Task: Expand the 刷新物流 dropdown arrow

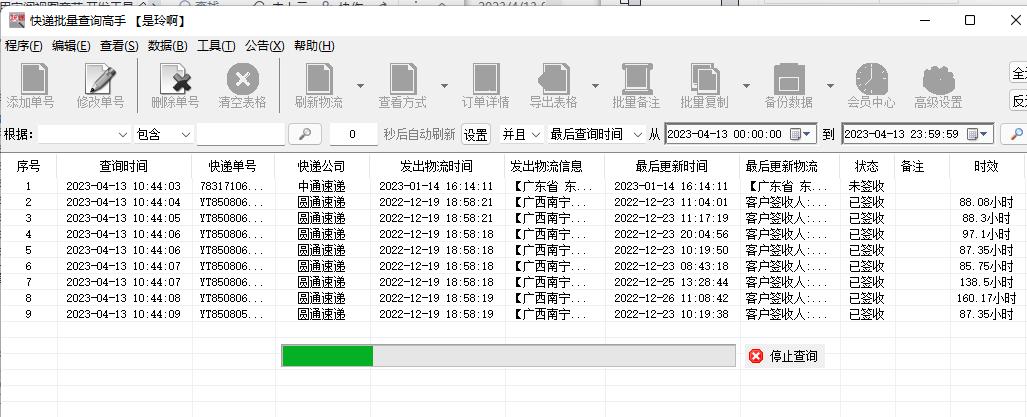Action: coord(360,85)
